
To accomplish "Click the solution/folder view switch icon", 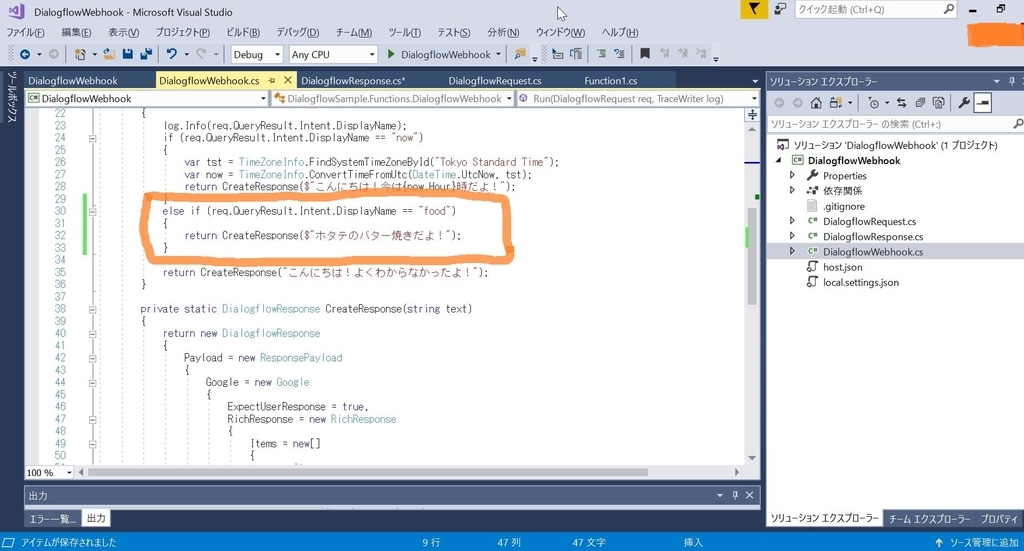I will 835,102.
